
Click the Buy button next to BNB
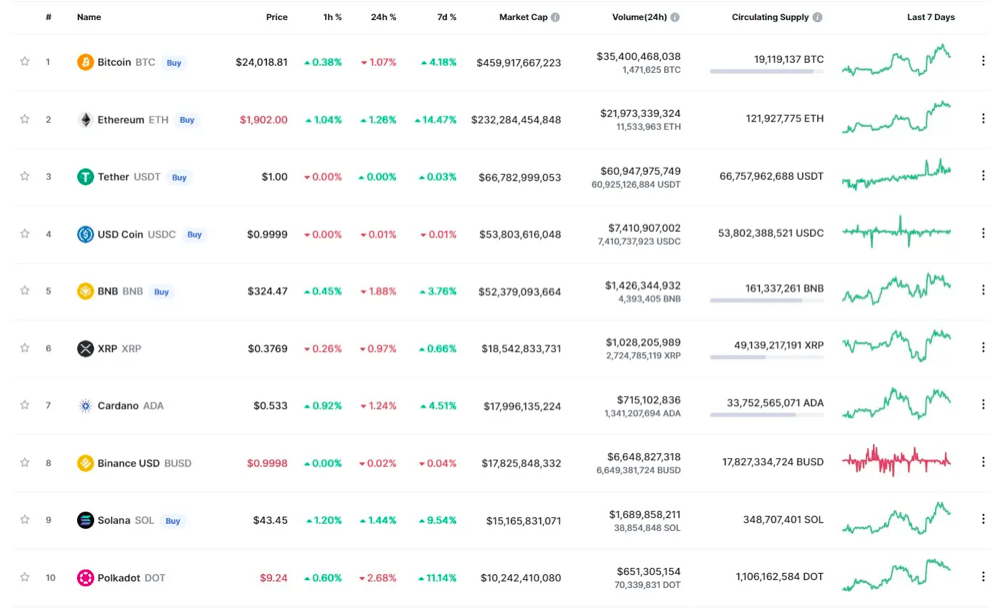click(x=161, y=292)
